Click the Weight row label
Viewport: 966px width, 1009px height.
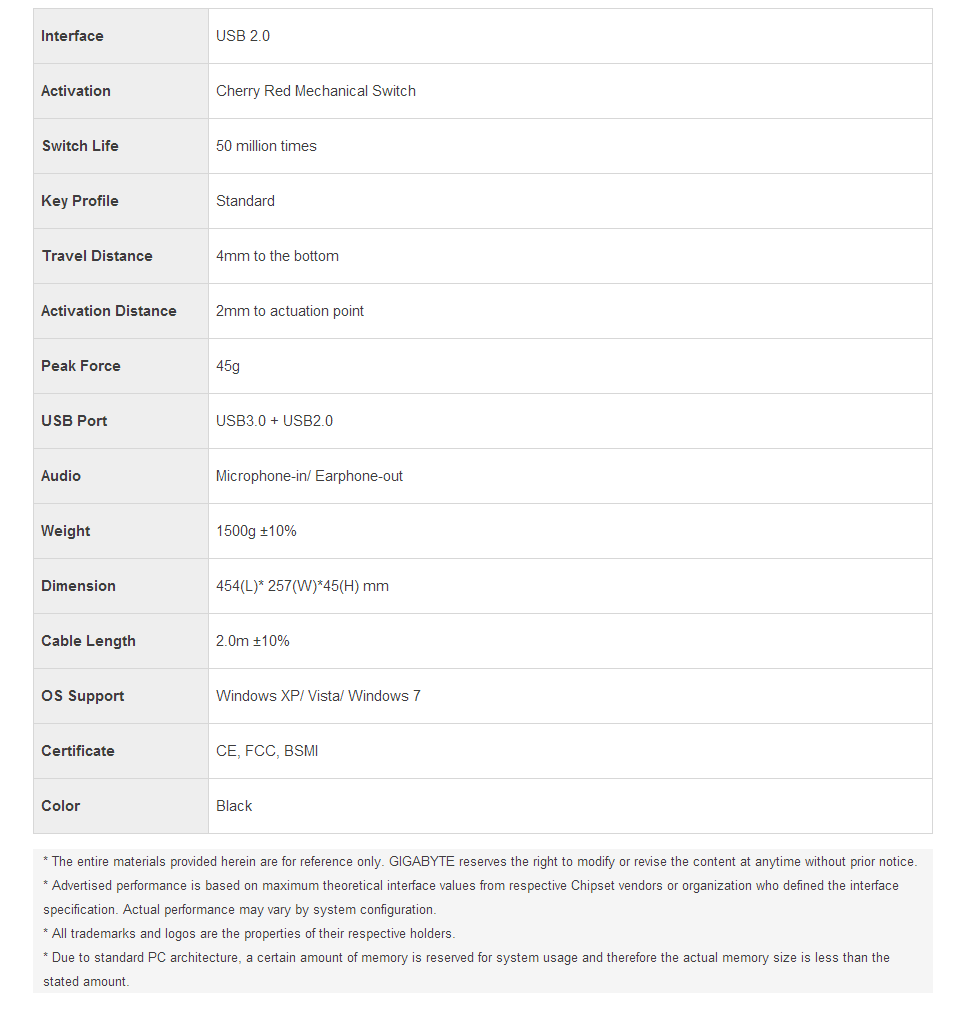coord(66,531)
